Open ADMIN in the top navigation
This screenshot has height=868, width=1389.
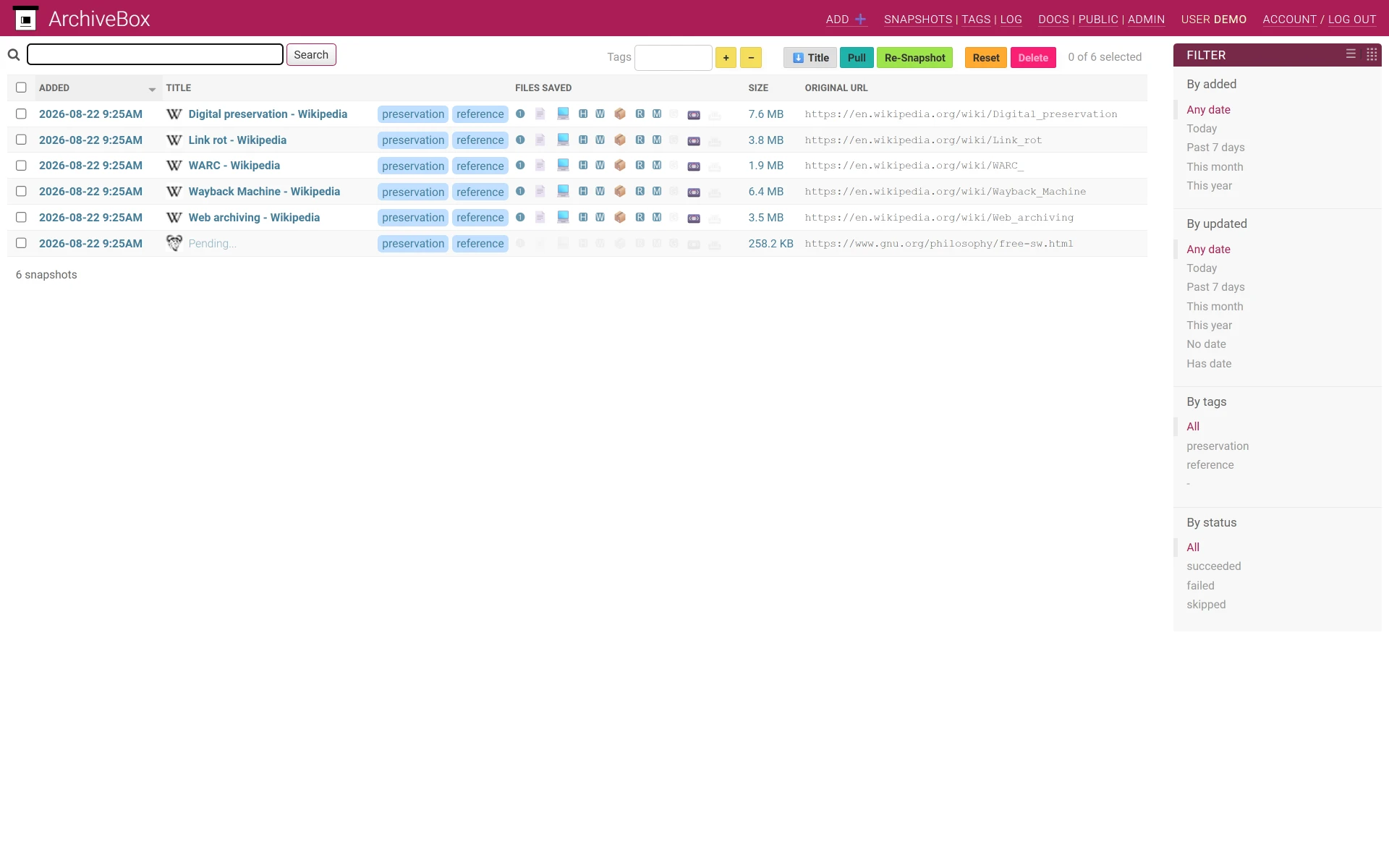click(1146, 20)
